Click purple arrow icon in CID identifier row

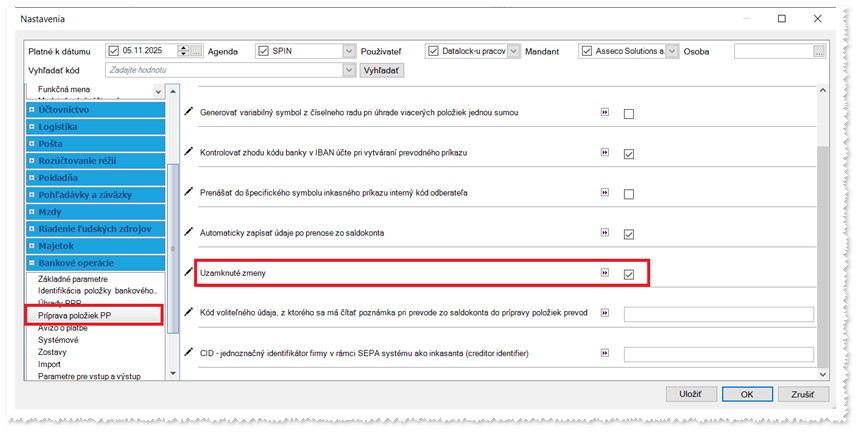coord(604,353)
